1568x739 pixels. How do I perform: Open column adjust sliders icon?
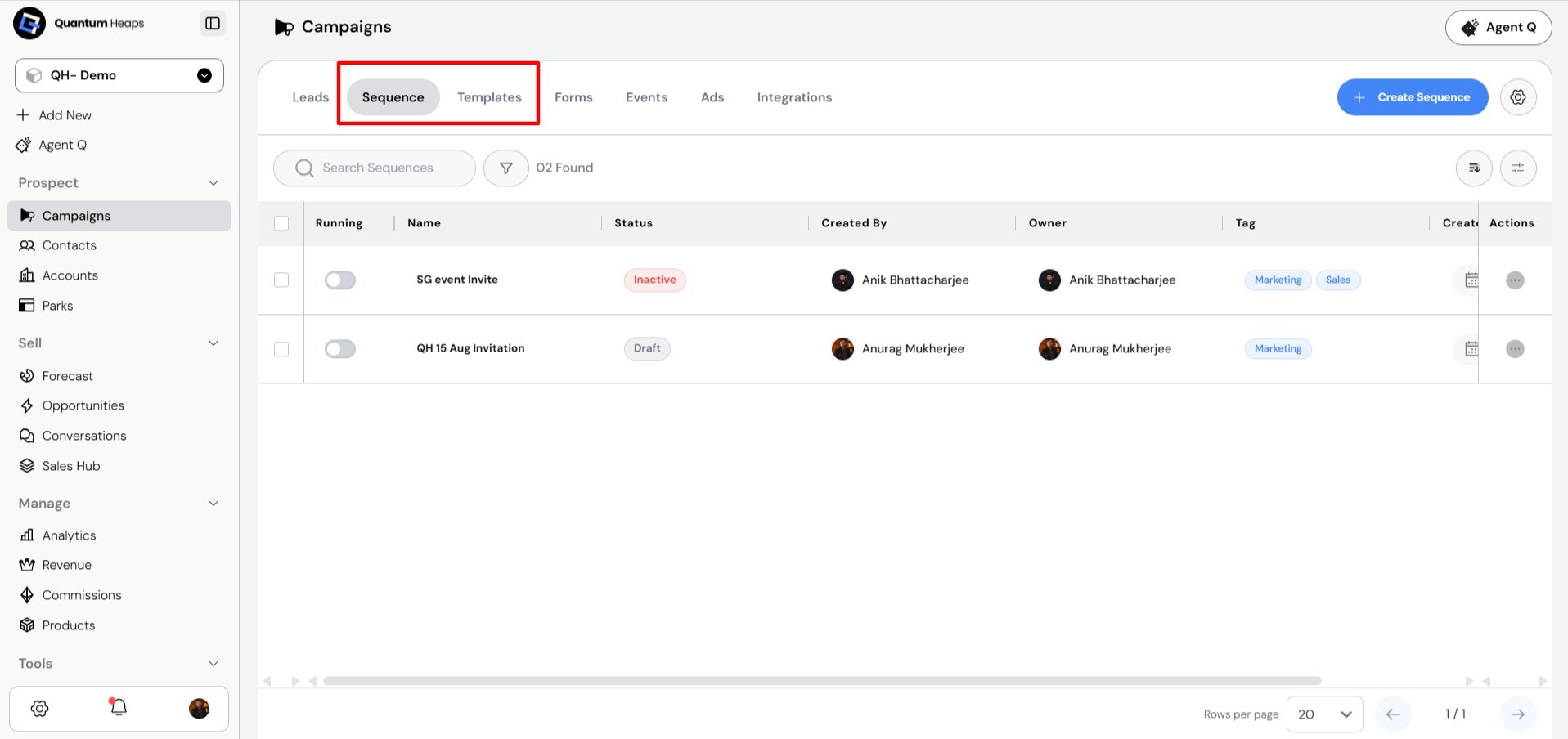(1518, 168)
